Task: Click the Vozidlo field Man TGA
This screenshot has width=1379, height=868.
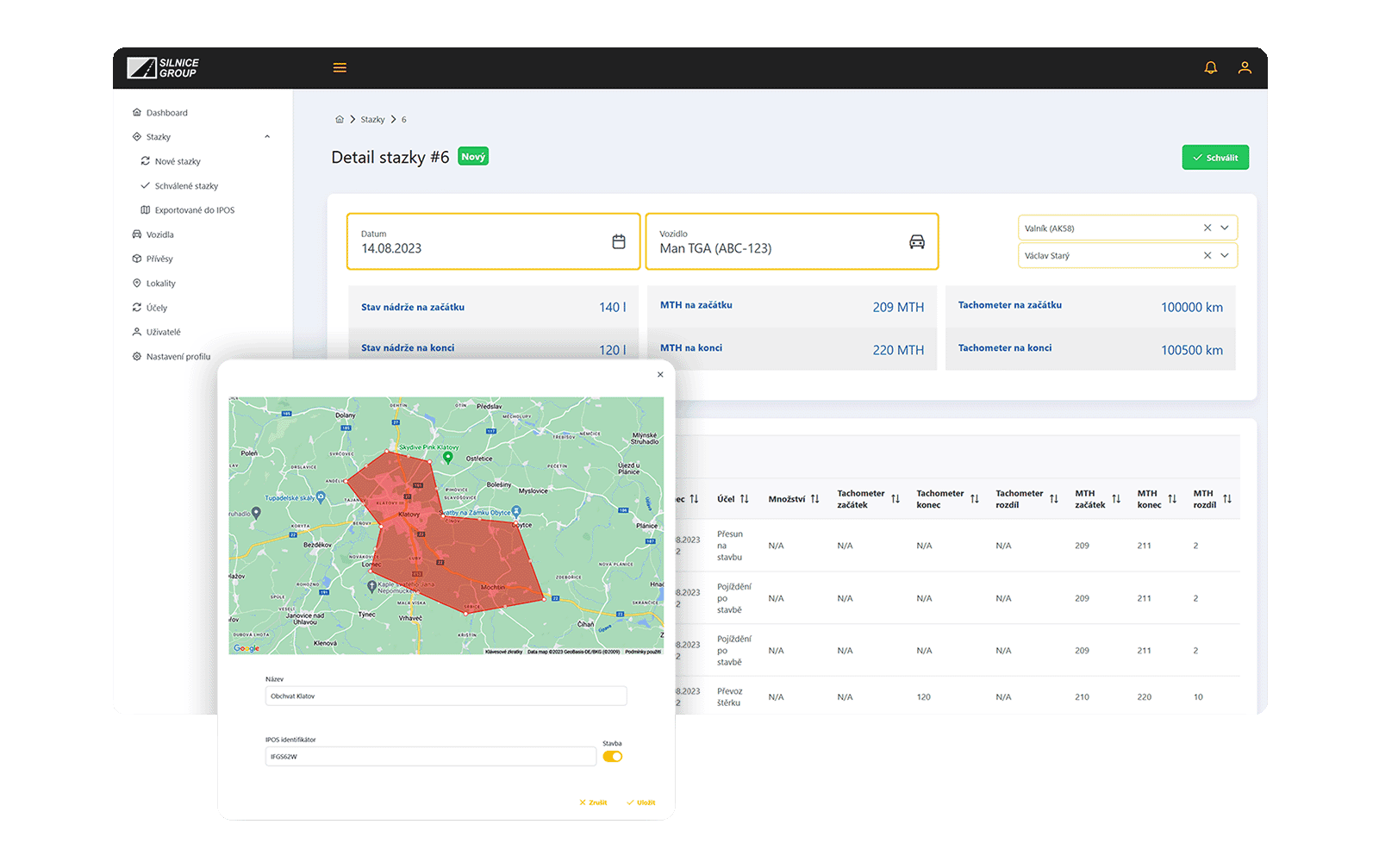Action: pos(792,242)
